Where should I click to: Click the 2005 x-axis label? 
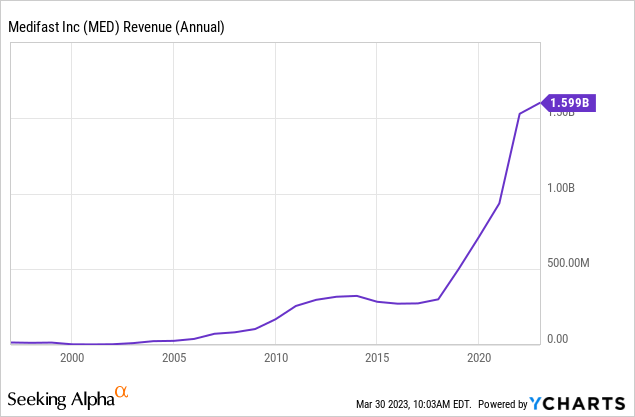pyautogui.click(x=174, y=358)
